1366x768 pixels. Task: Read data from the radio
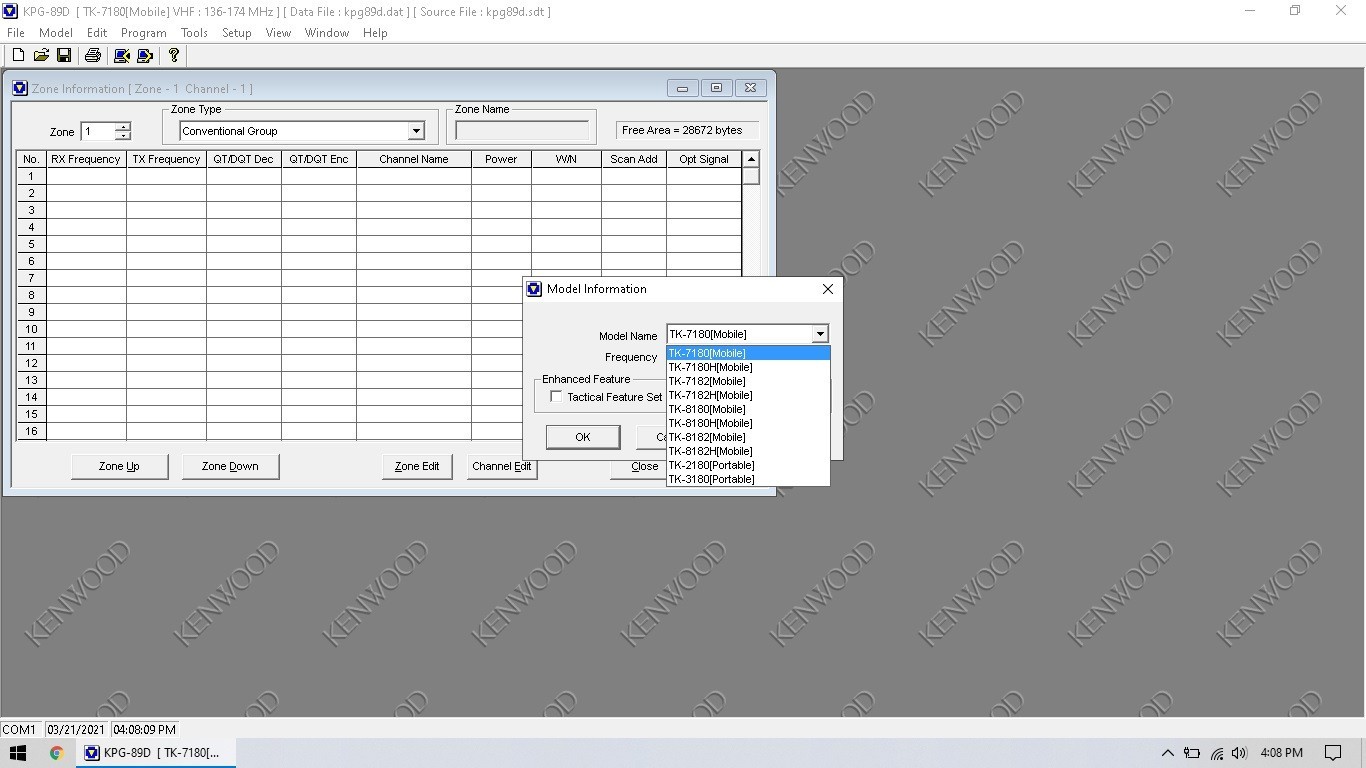point(121,55)
